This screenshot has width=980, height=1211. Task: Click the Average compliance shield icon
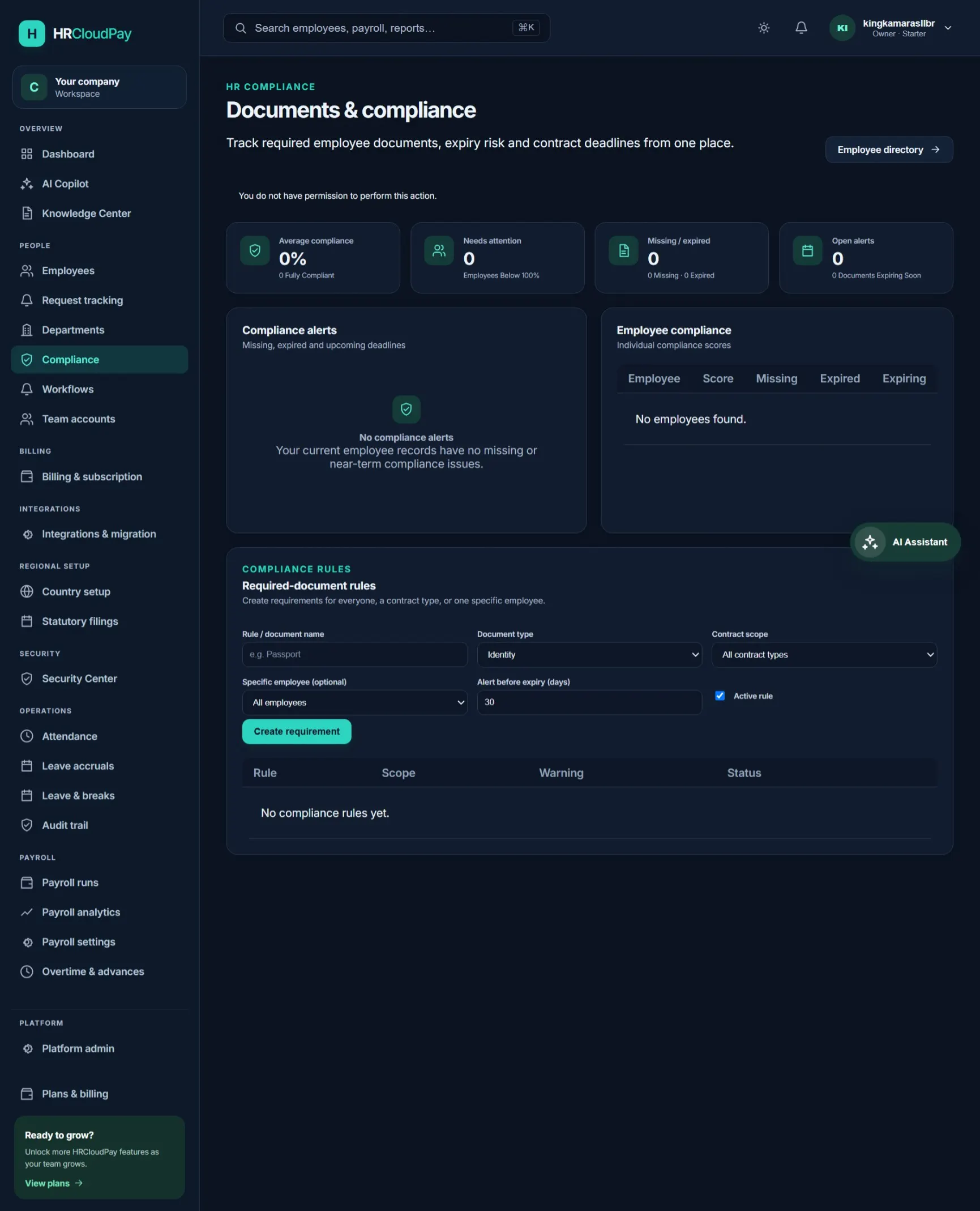click(x=255, y=250)
